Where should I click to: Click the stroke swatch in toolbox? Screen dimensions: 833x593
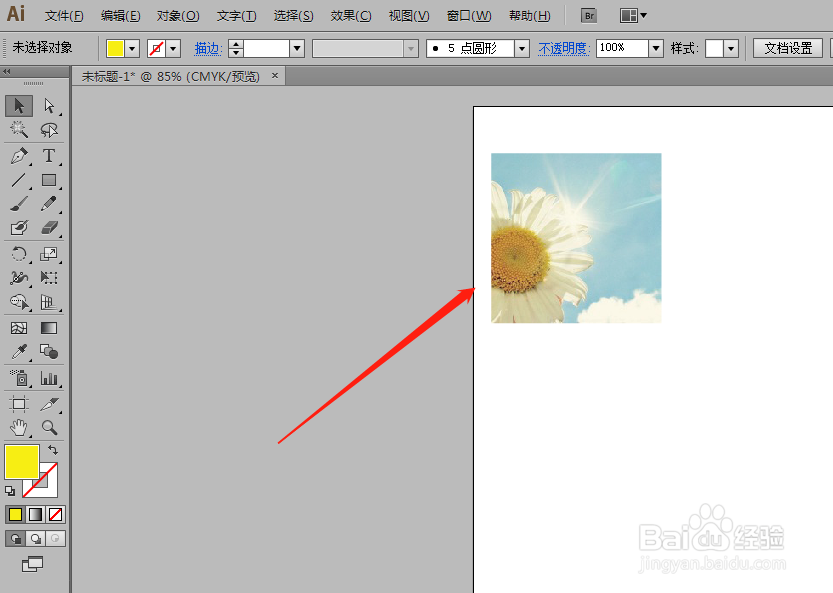pos(48,488)
